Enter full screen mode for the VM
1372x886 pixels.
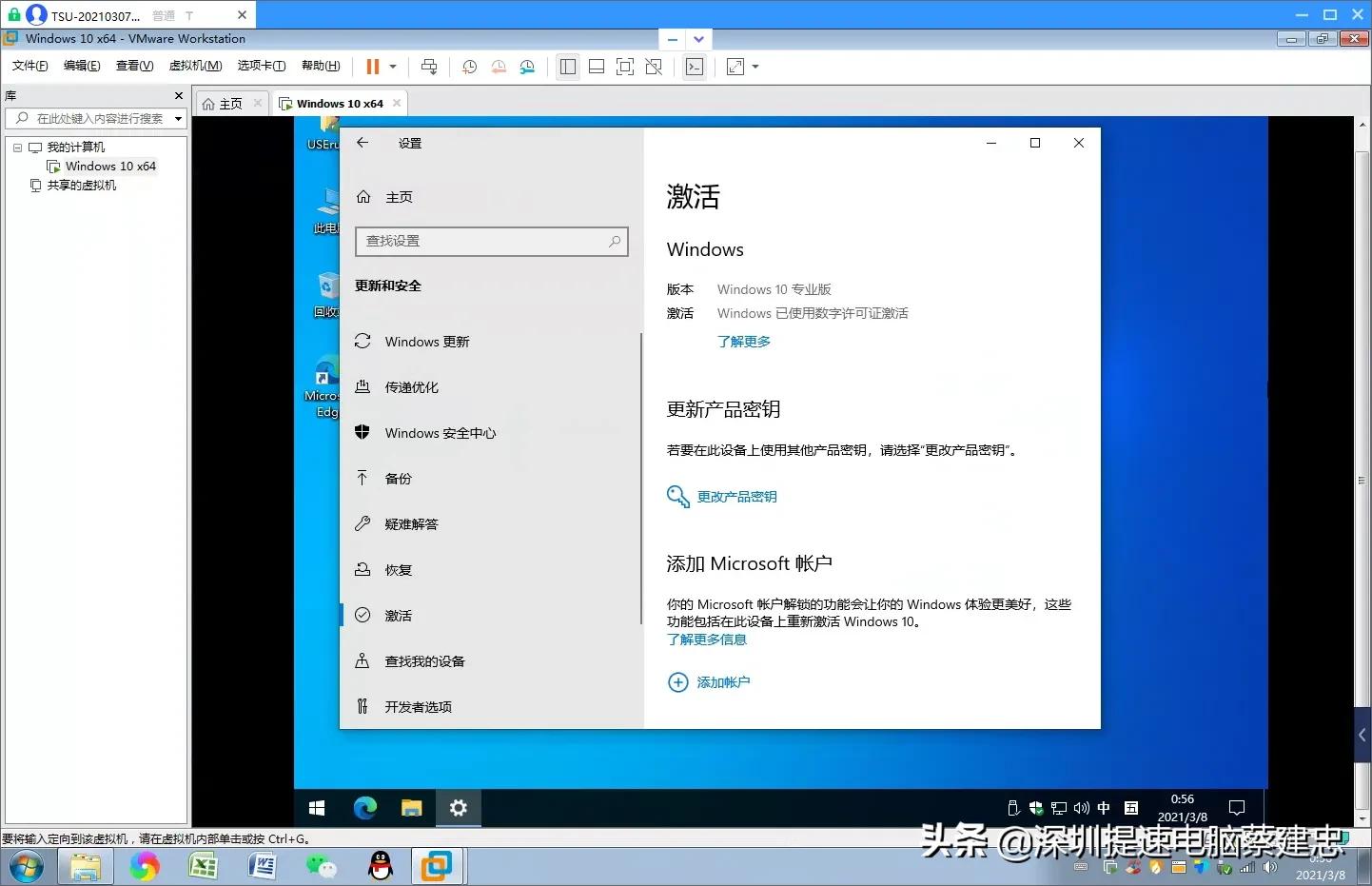pos(625,67)
